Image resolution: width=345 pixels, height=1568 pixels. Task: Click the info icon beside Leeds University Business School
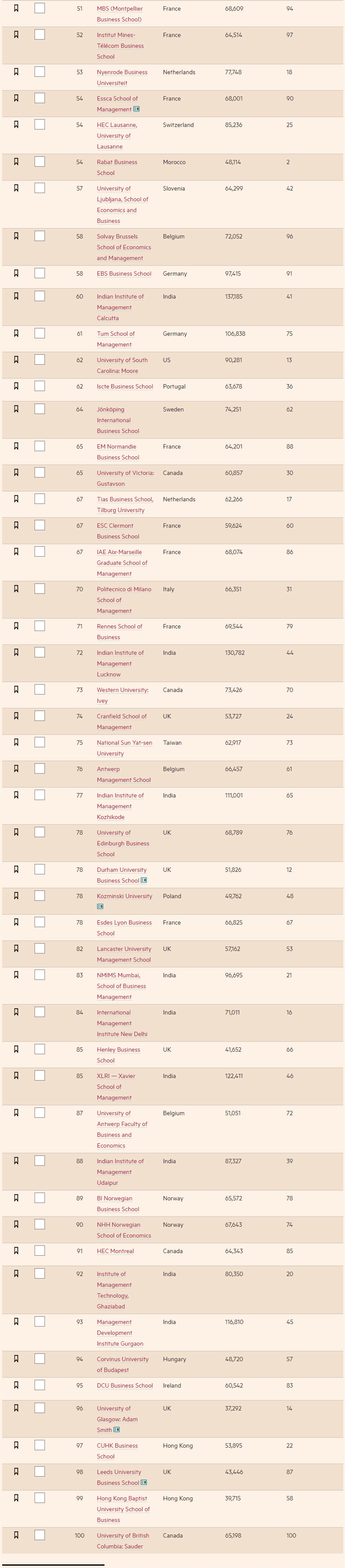(144, 1482)
